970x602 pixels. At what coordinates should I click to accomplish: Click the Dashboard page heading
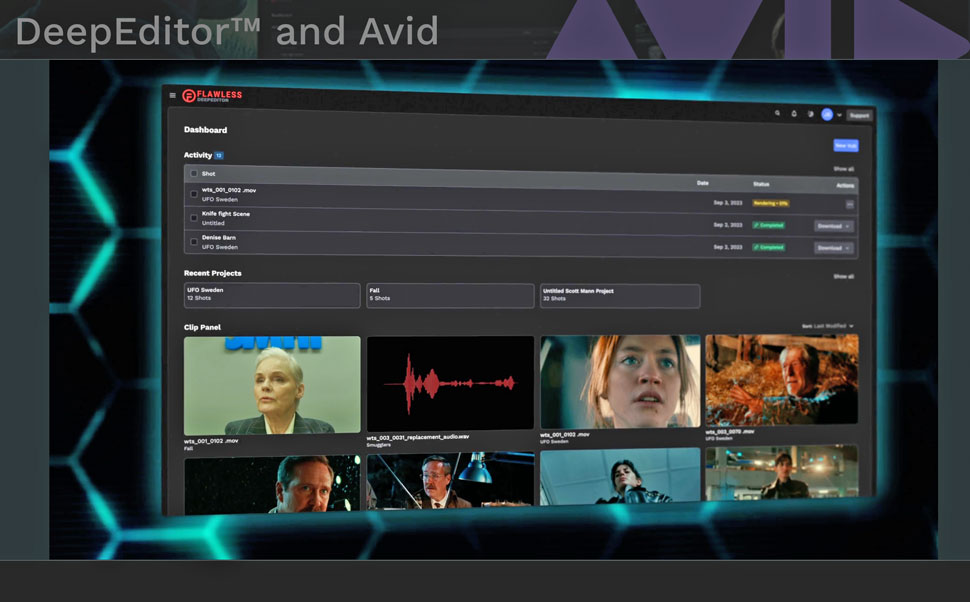coord(205,130)
